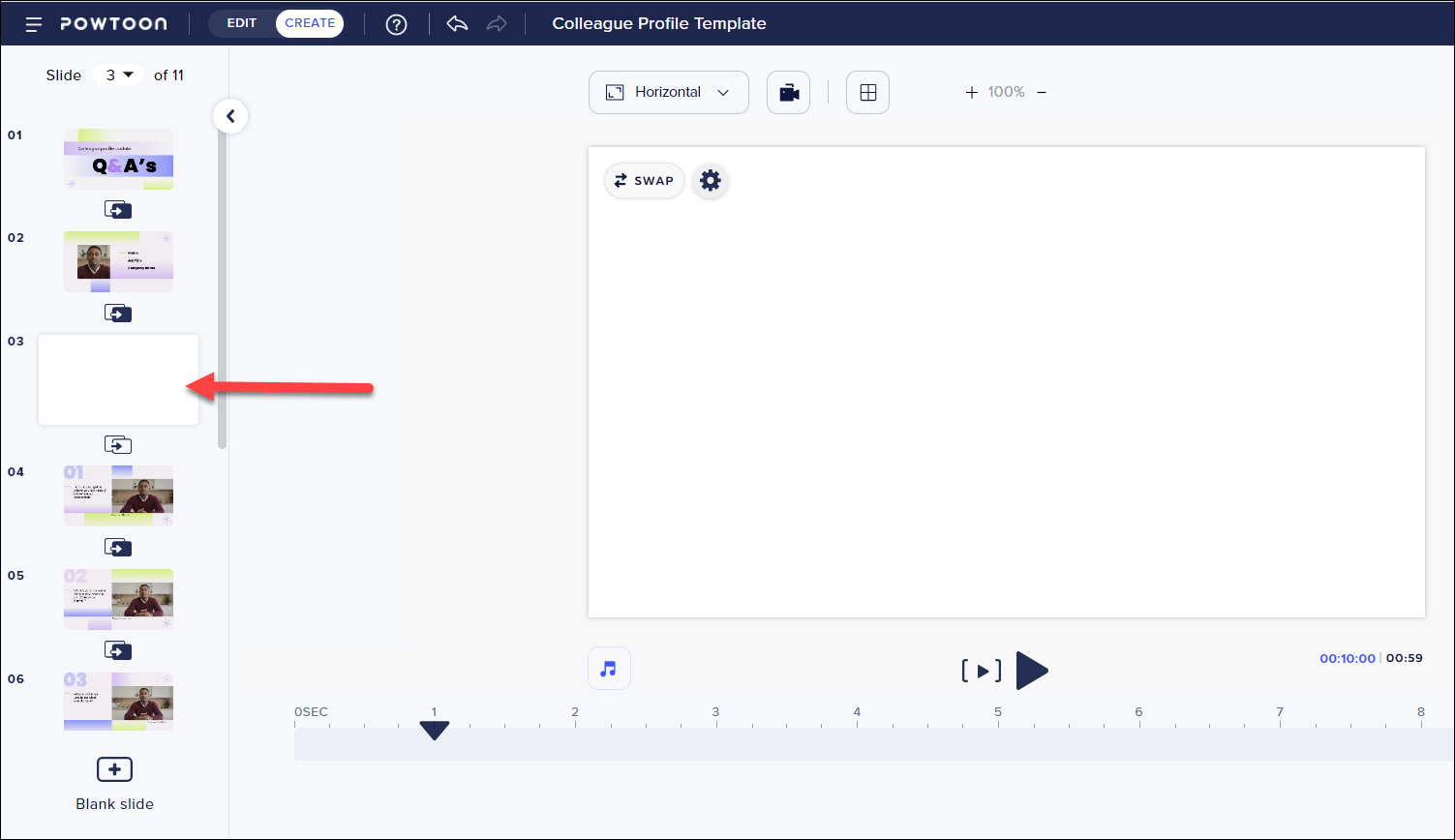This screenshot has height=840, width=1455.
Task: Select the Q&A's slide thumbnail
Action: (118, 158)
